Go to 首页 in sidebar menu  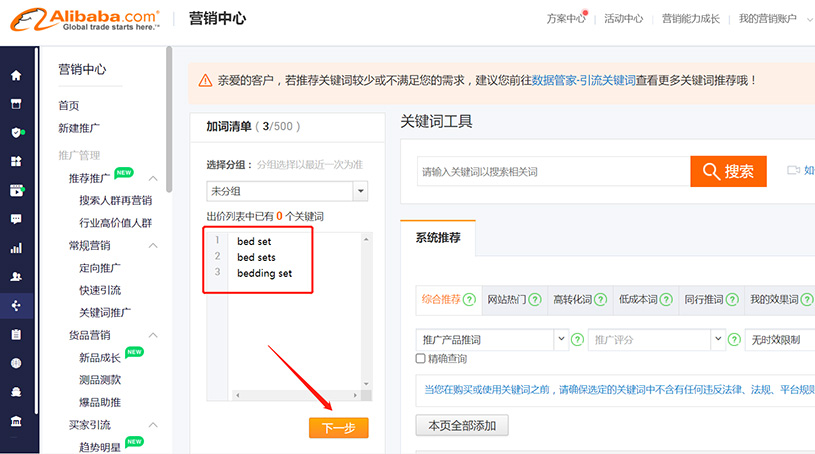click(x=69, y=106)
